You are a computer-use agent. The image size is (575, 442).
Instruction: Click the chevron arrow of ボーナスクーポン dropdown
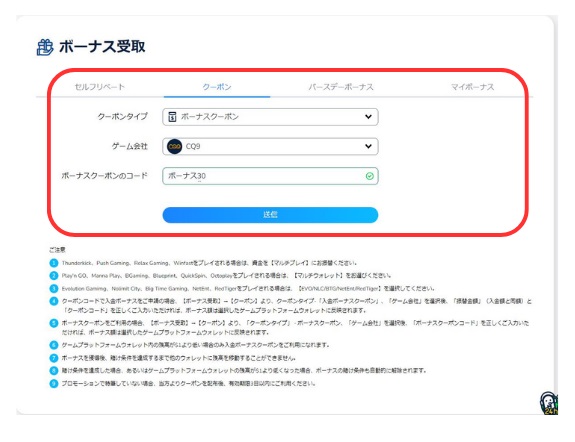pos(369,117)
